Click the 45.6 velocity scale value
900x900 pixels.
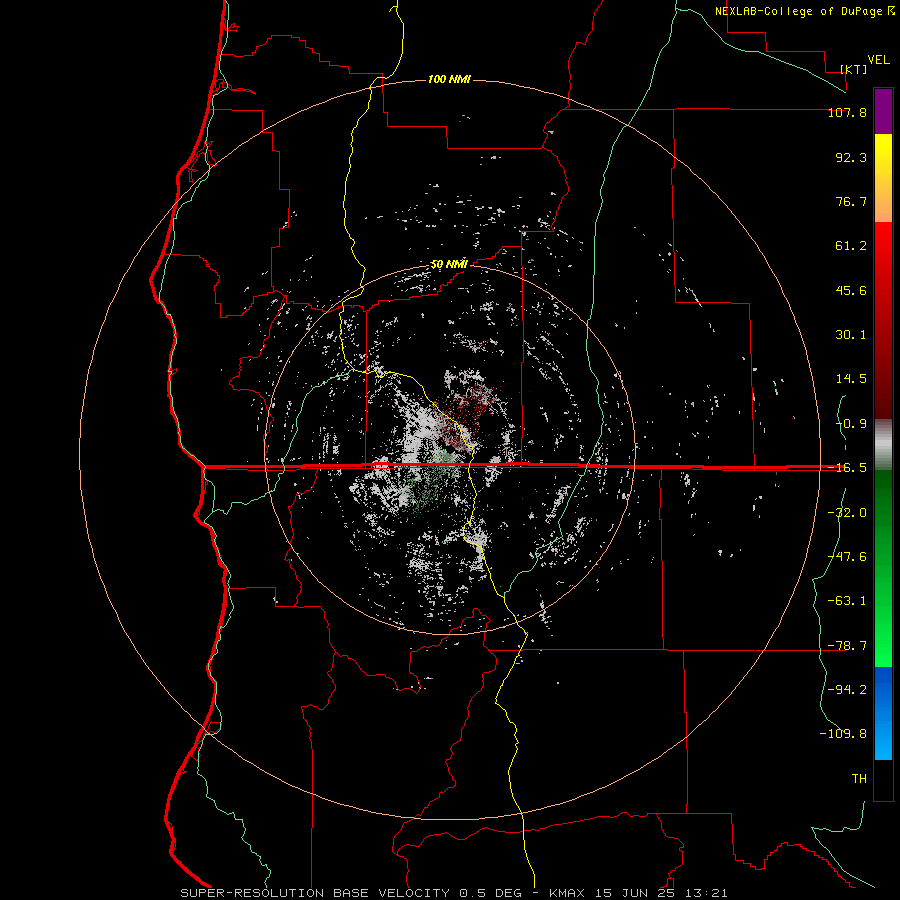(x=851, y=290)
